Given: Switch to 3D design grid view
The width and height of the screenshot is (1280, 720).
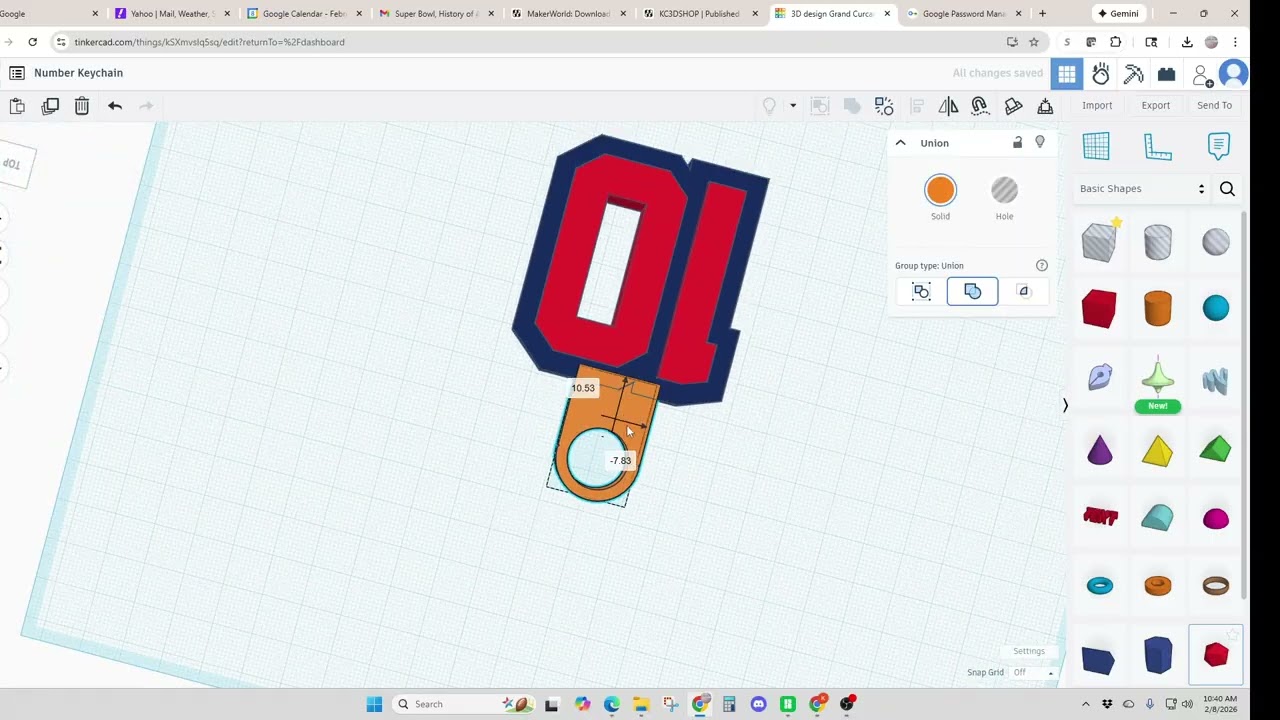Looking at the screenshot, I should (x=1067, y=74).
